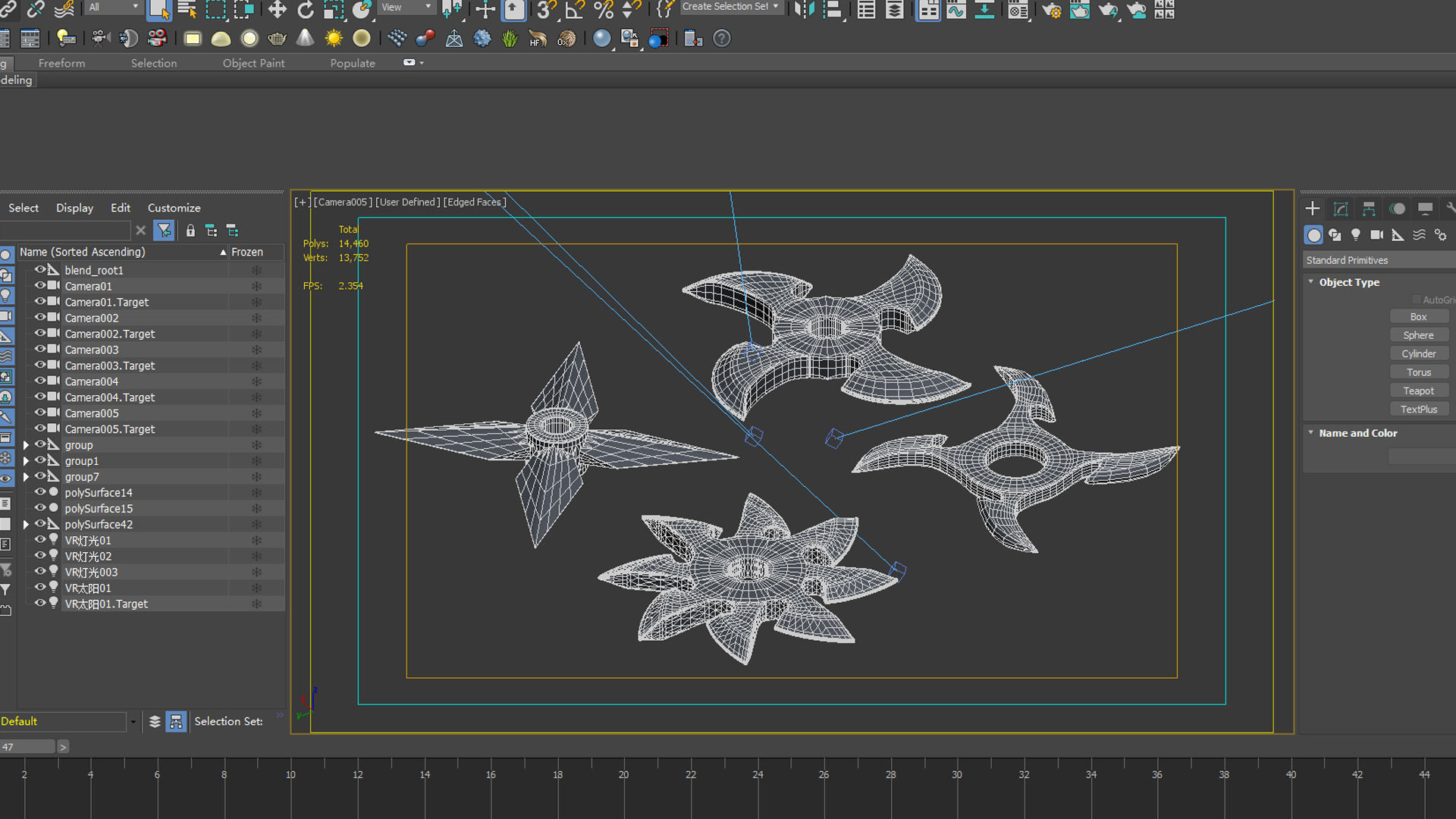Click frame 20 on the timeline
The width and height of the screenshot is (1456, 819).
(x=623, y=775)
